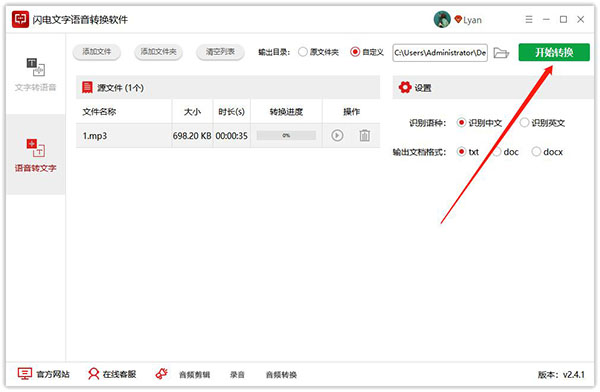Start conversion with 开始转换 button
Screen dimensions: 600x392
(554, 52)
